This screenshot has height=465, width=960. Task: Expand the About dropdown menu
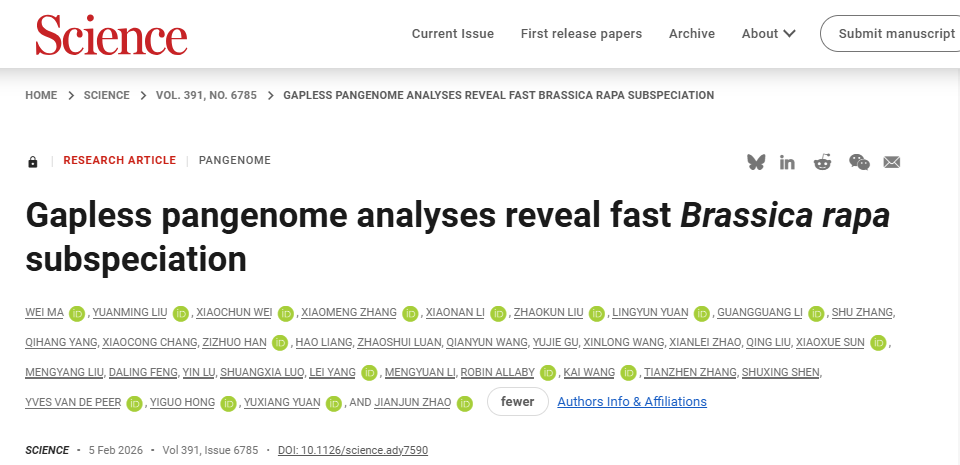tap(768, 34)
